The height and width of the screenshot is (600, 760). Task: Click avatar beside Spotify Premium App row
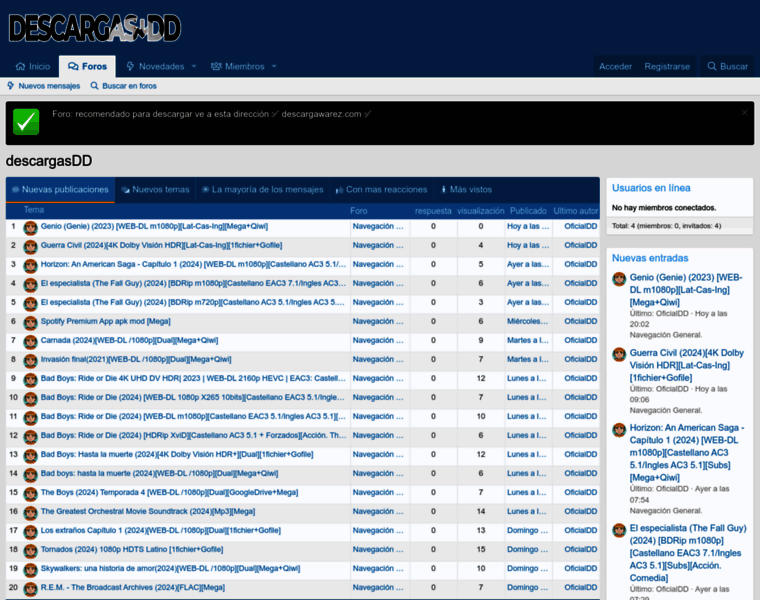point(31,323)
